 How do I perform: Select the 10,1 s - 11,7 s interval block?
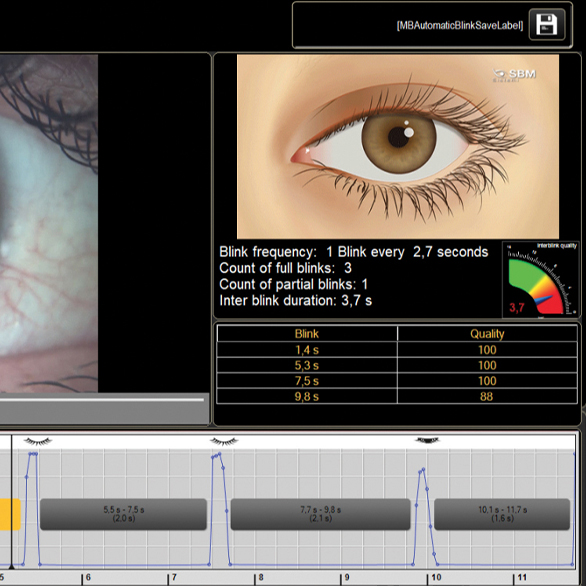(x=502, y=514)
